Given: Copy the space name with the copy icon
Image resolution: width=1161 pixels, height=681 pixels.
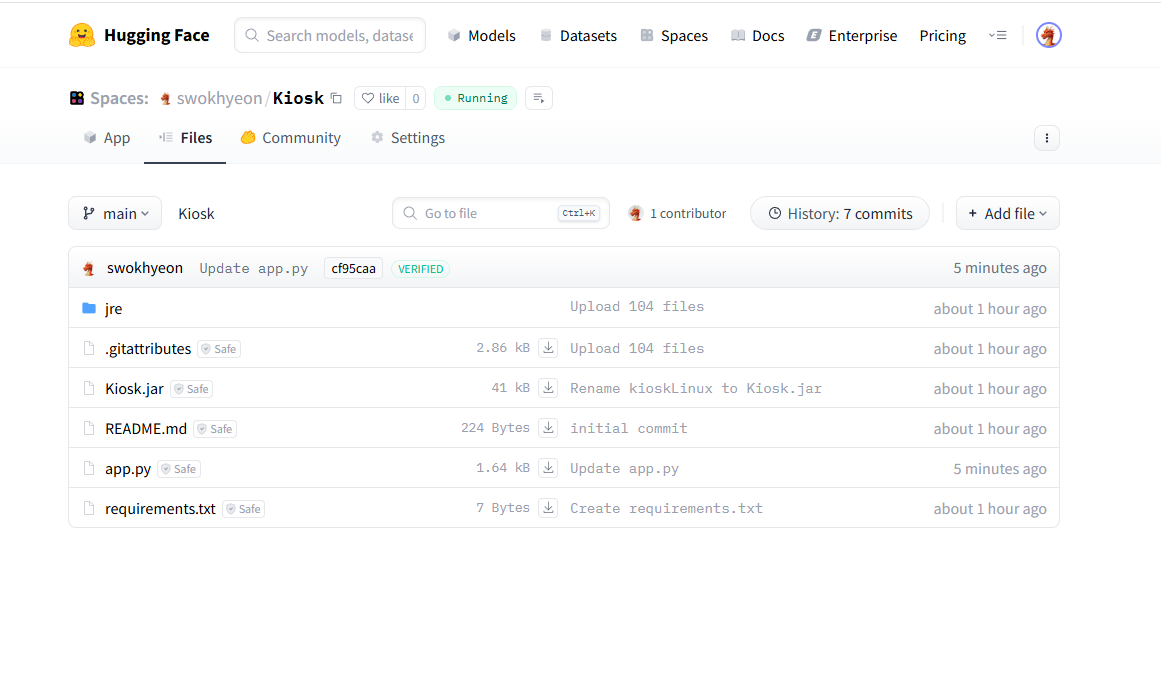Looking at the screenshot, I should [x=336, y=98].
